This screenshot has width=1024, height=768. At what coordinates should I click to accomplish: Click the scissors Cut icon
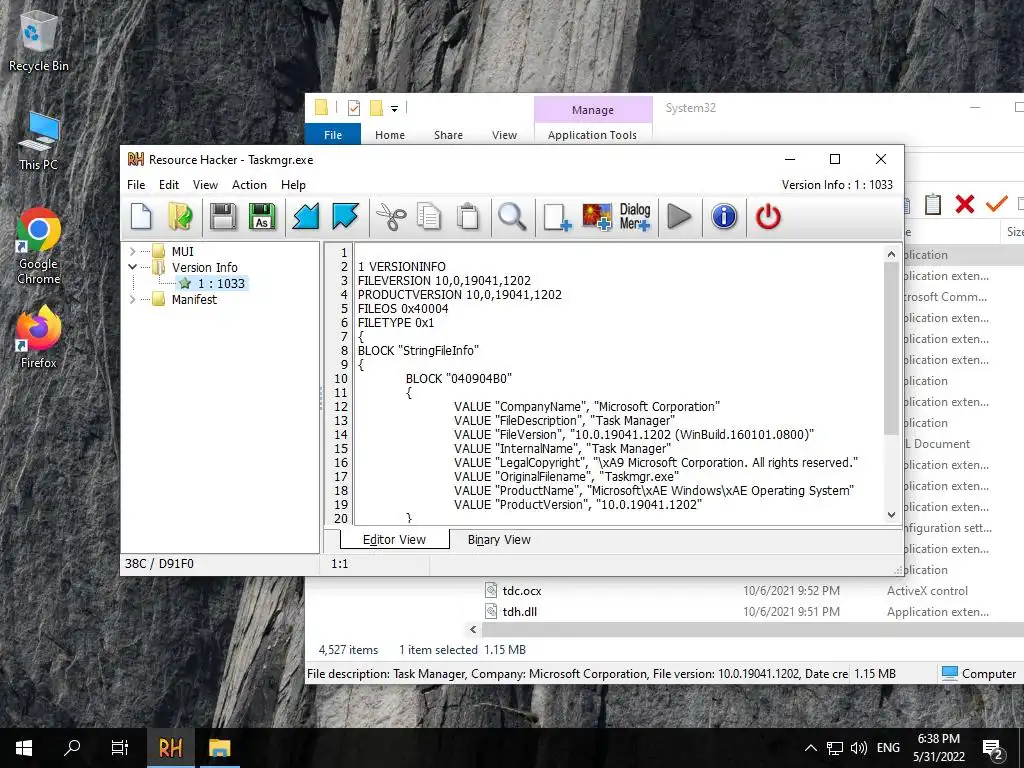[x=391, y=217]
